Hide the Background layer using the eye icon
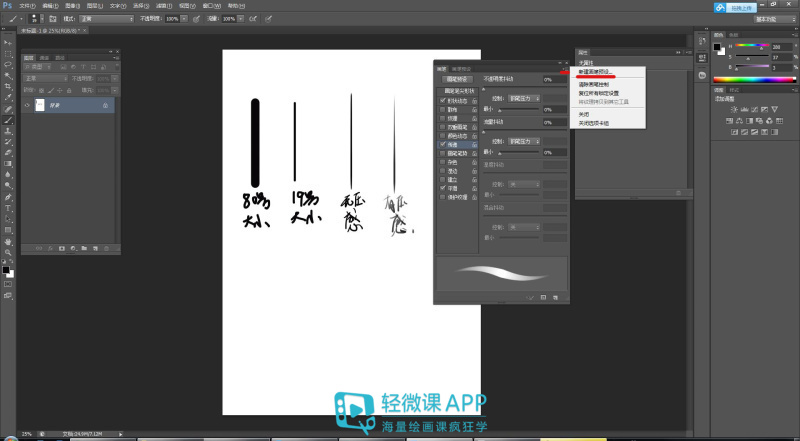The height and width of the screenshot is (441, 800). 27,103
